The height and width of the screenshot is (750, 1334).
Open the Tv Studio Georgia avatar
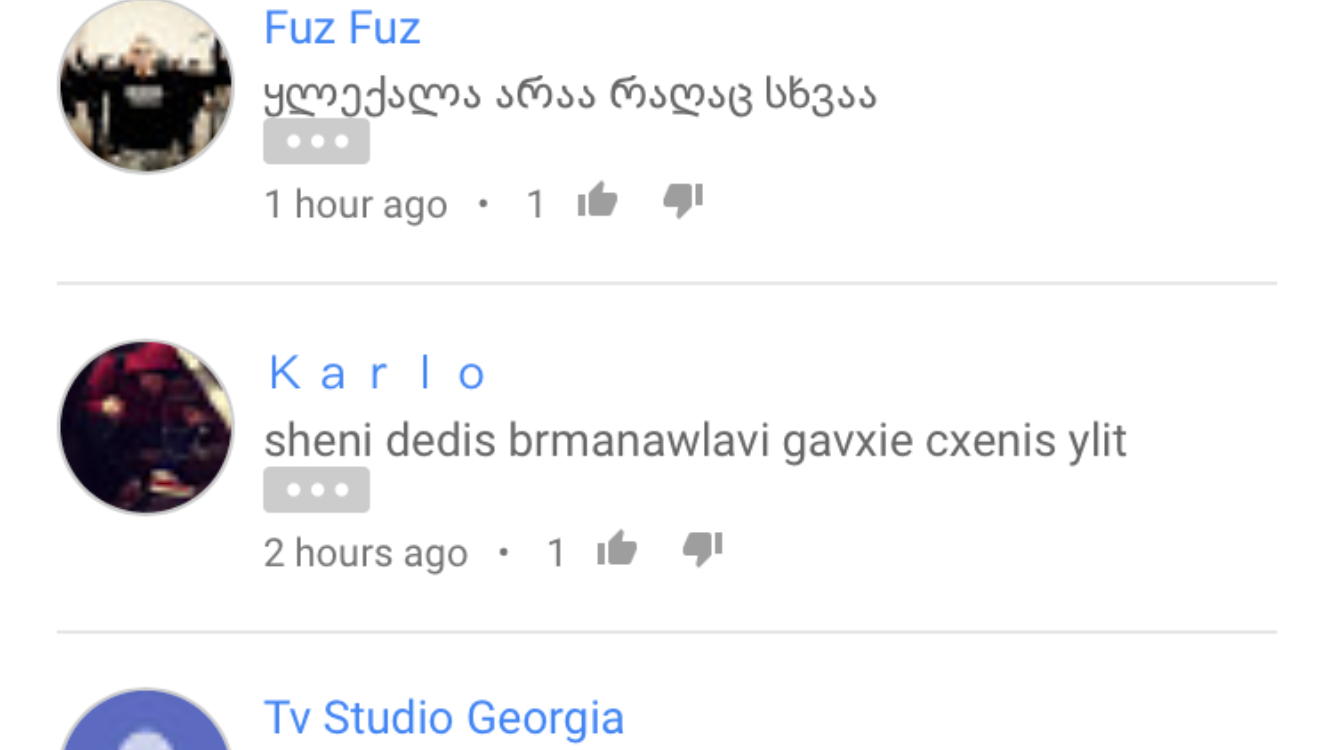(146, 719)
